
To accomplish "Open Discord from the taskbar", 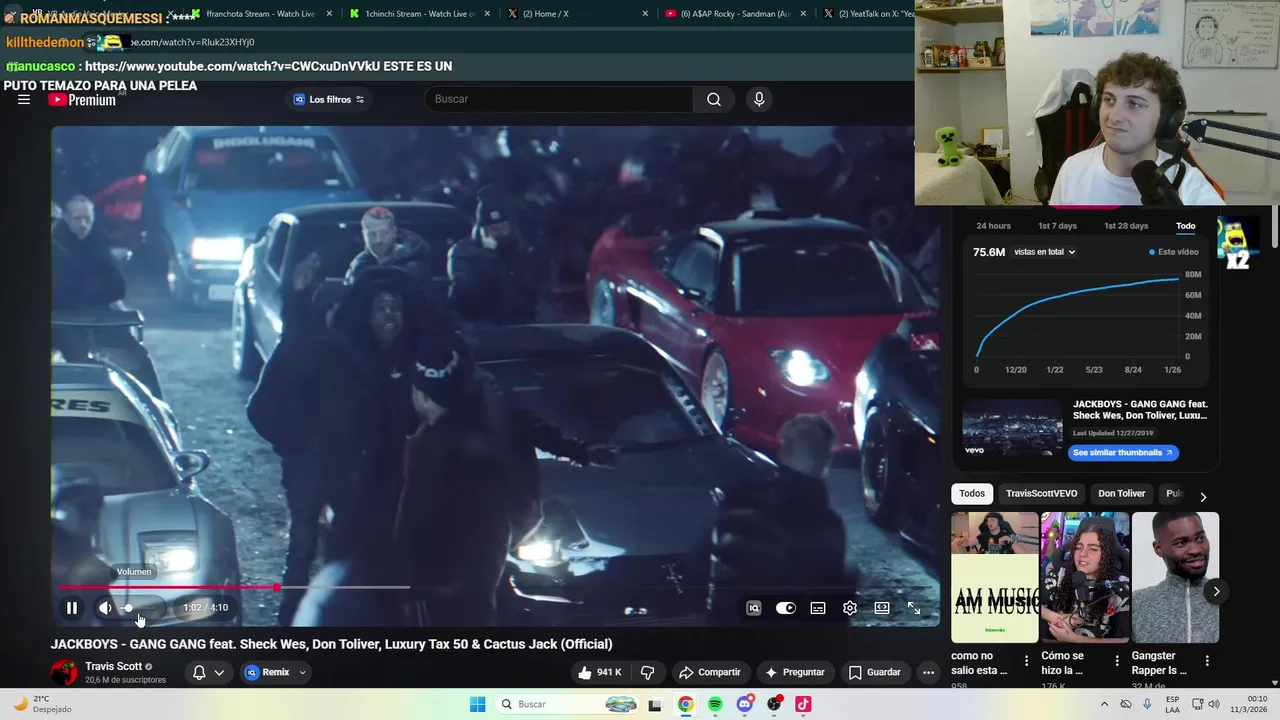I will [745, 704].
